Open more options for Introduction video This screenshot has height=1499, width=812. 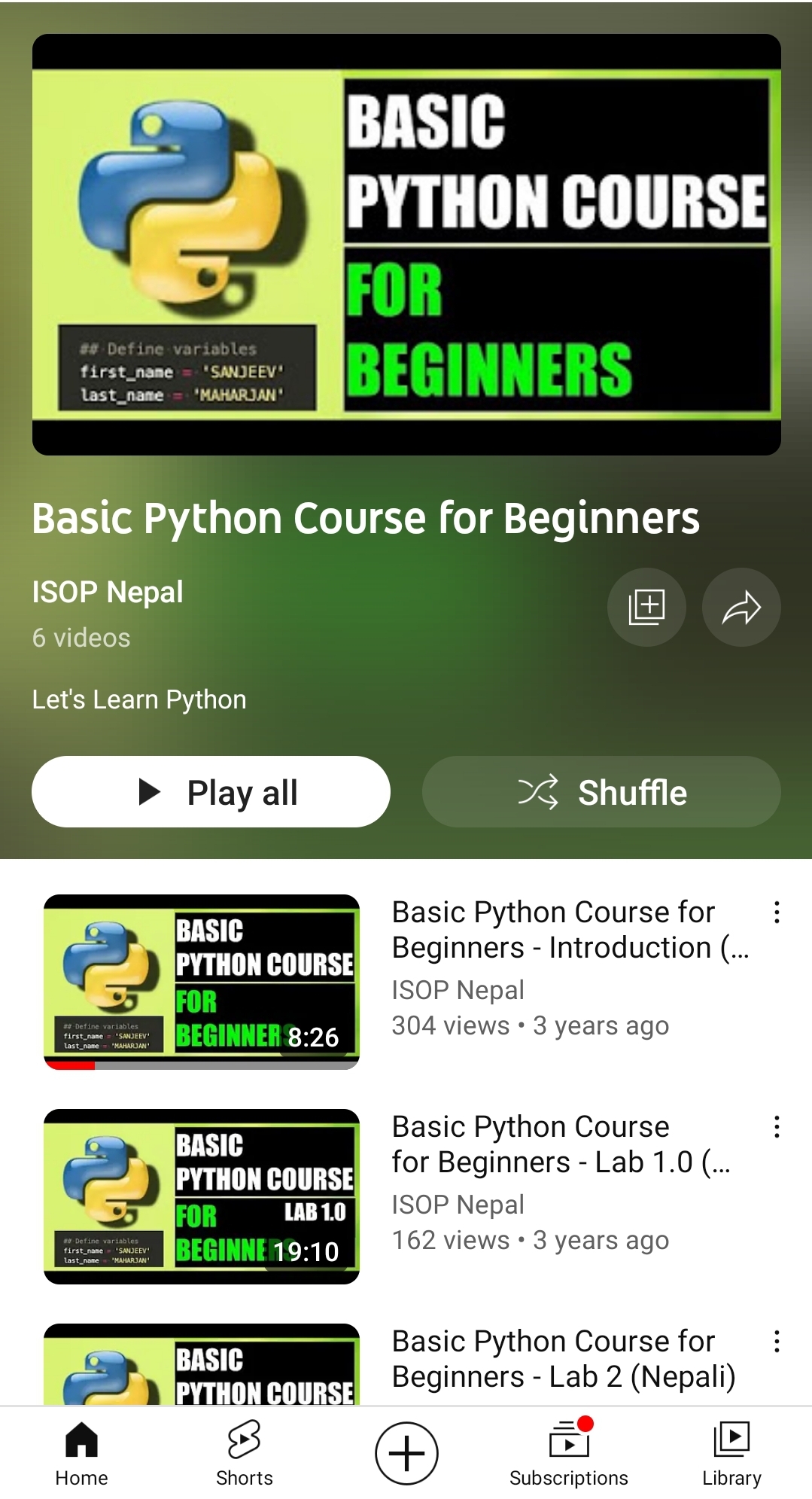pos(777,913)
